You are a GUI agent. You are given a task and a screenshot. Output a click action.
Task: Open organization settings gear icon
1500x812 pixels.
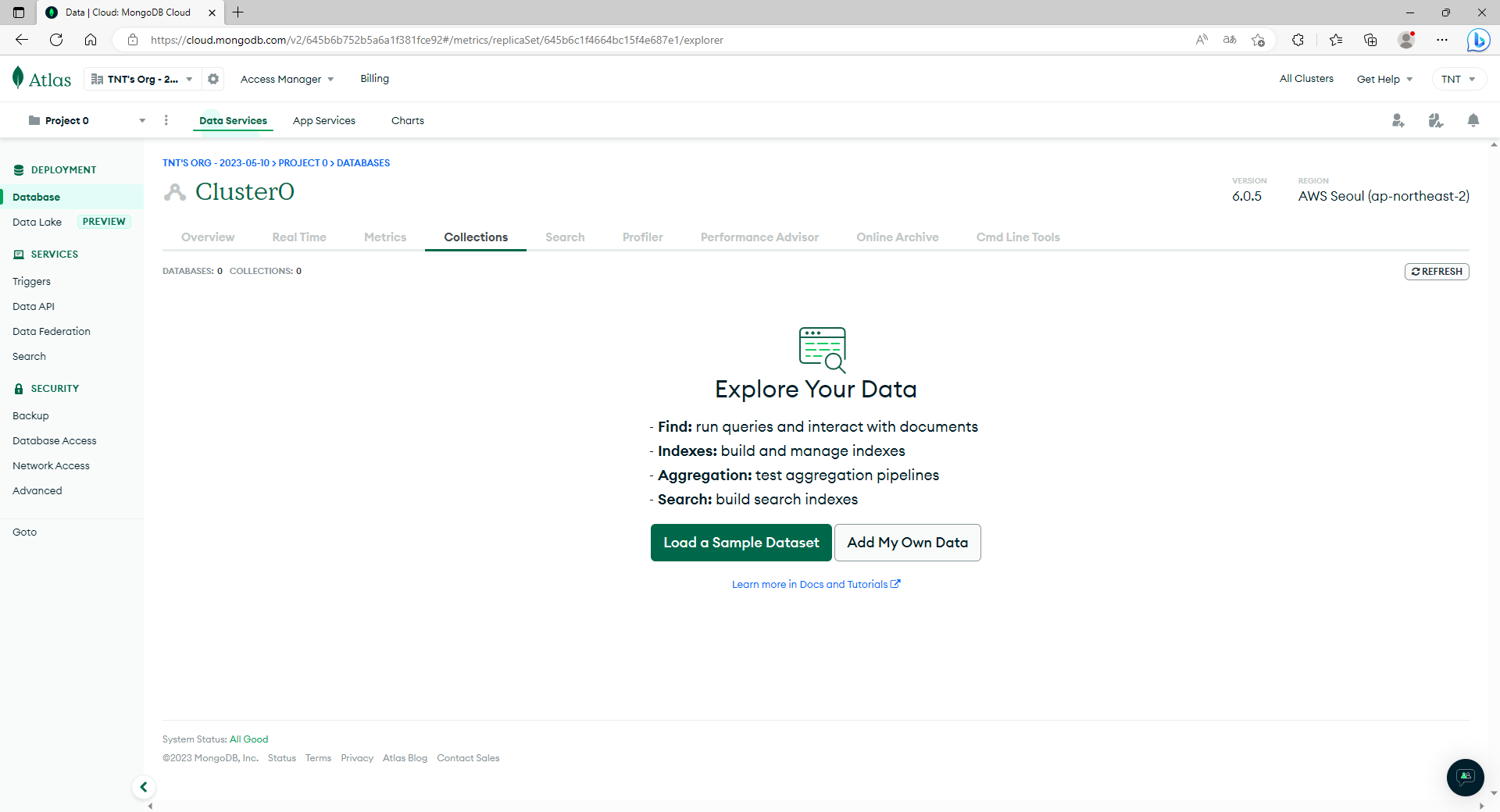click(x=213, y=79)
